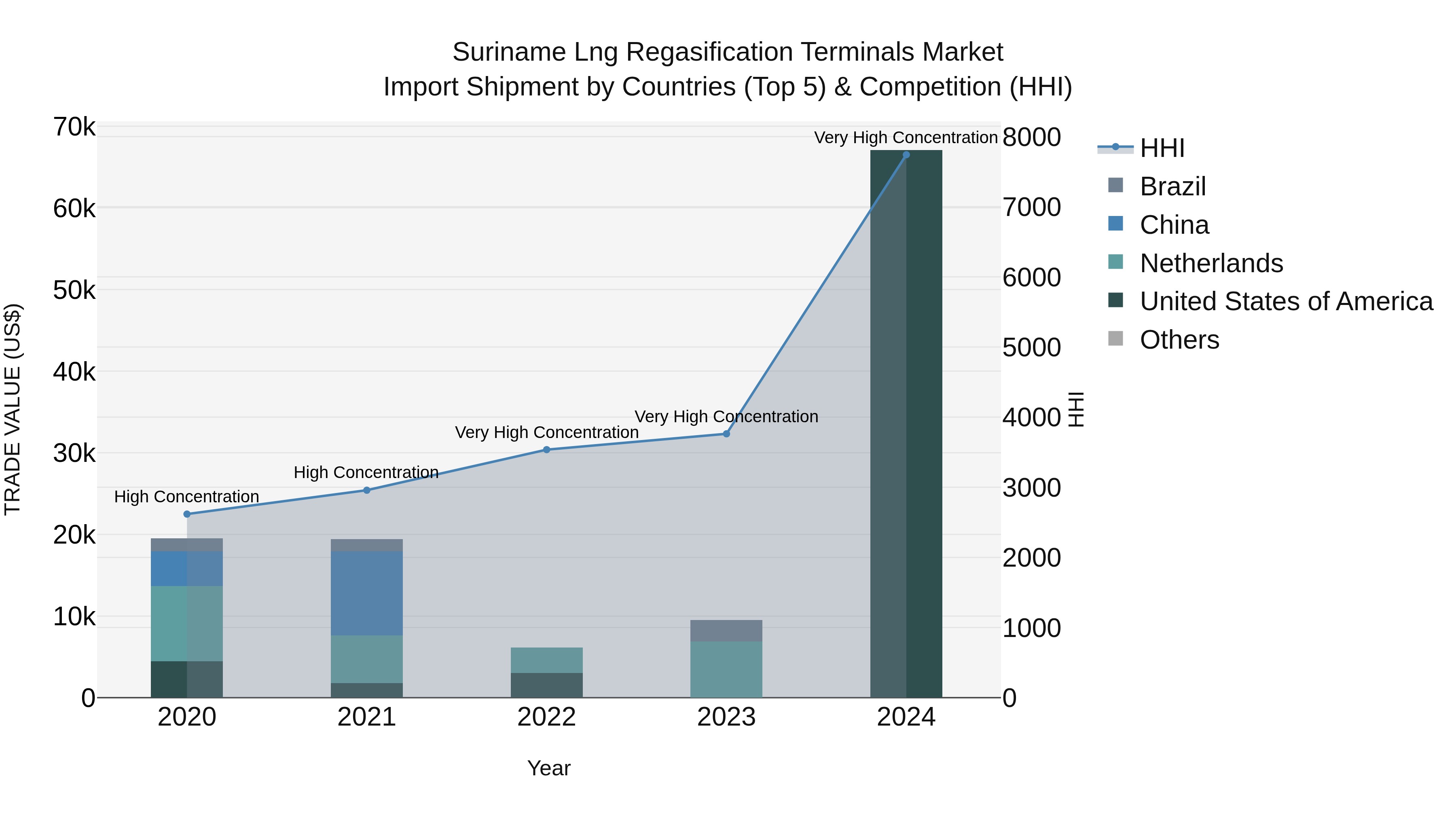
Task: Click 'Very High Concentration' annotation above 2022
Action: pos(546,432)
